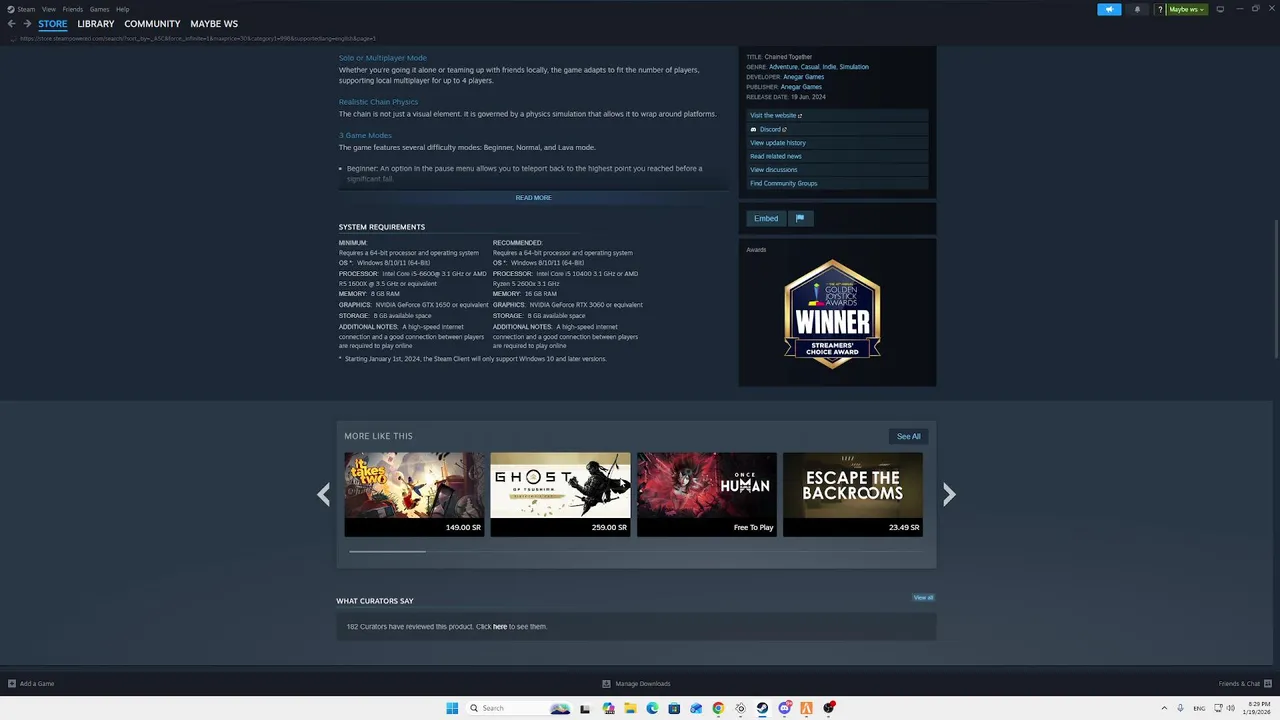
Task: Open the Games menu
Action: coord(99,9)
